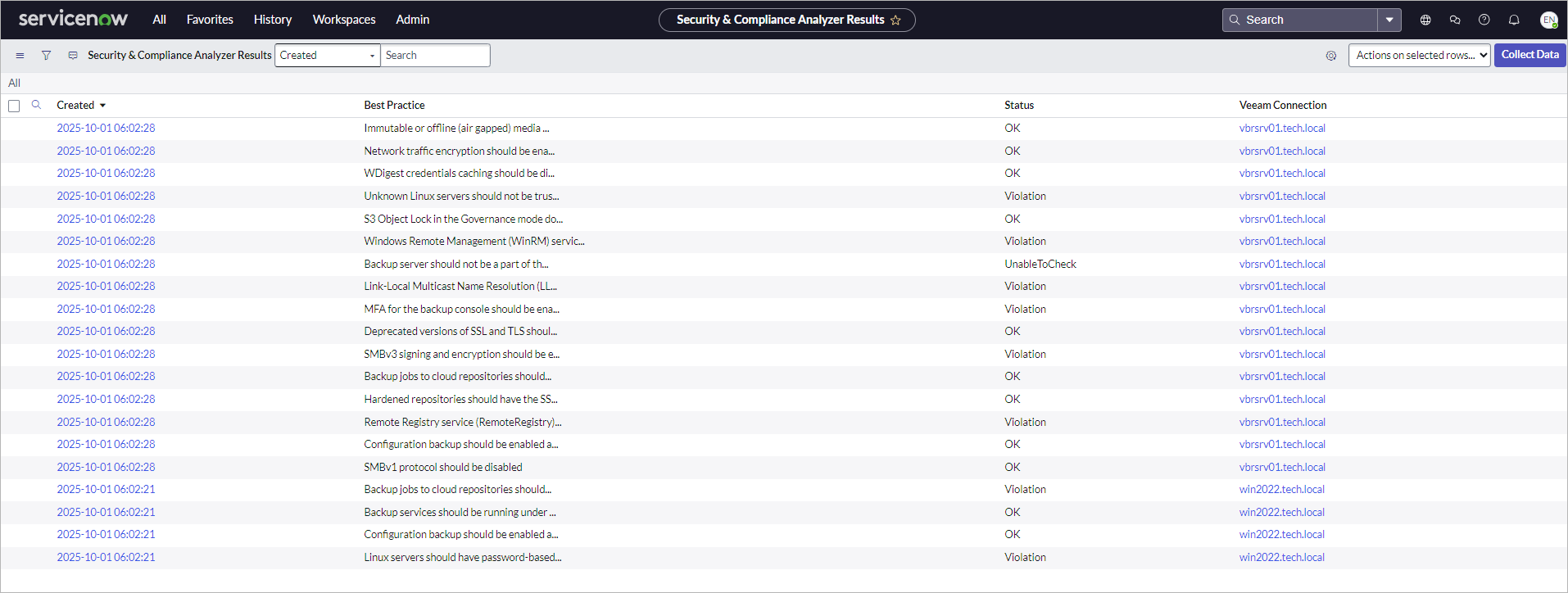Open Created link for Unknown Linux servers row
The image size is (1568, 593).
[106, 196]
